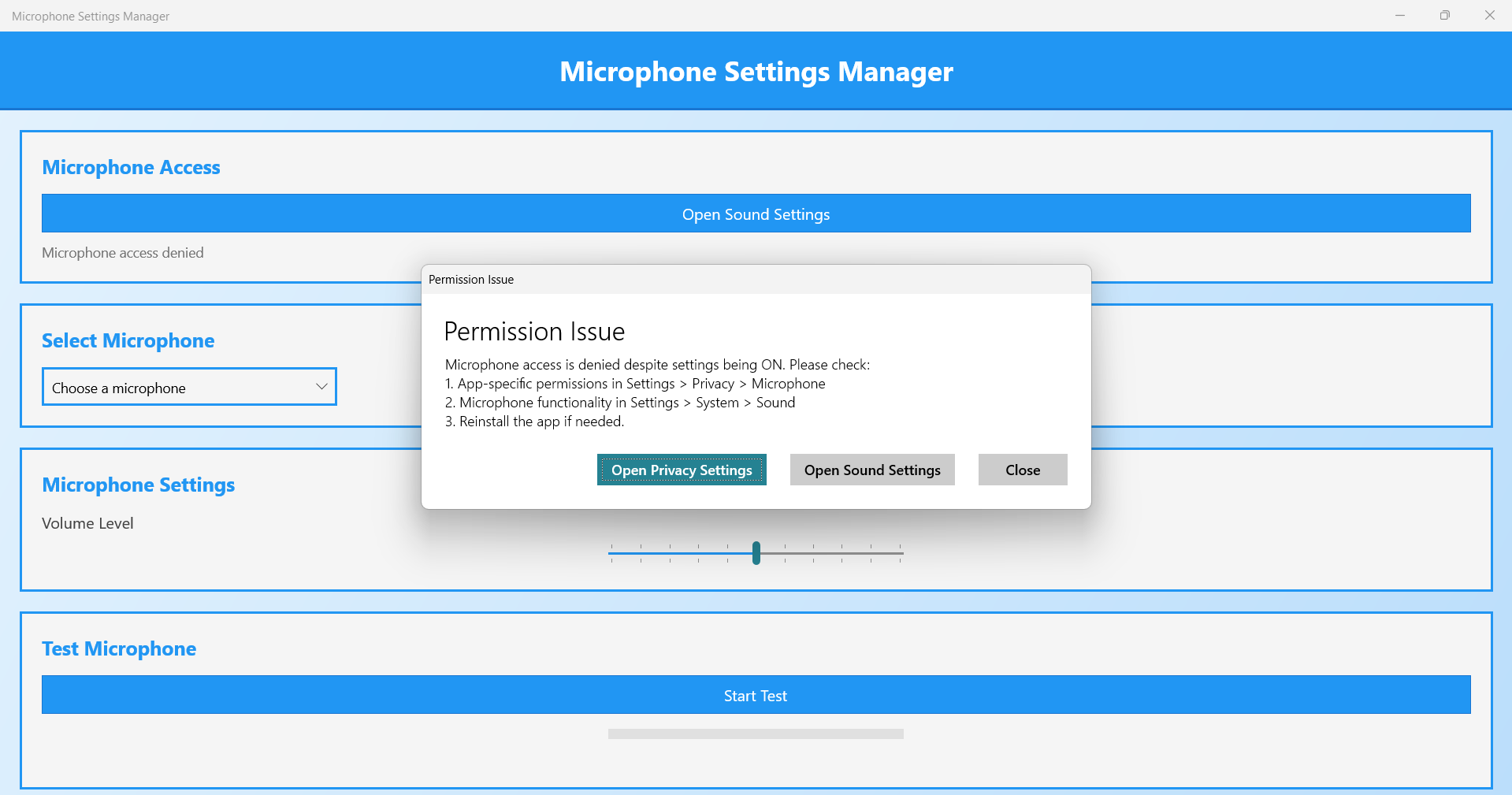
Task: Click the Microphone access denied status text
Action: click(x=122, y=252)
